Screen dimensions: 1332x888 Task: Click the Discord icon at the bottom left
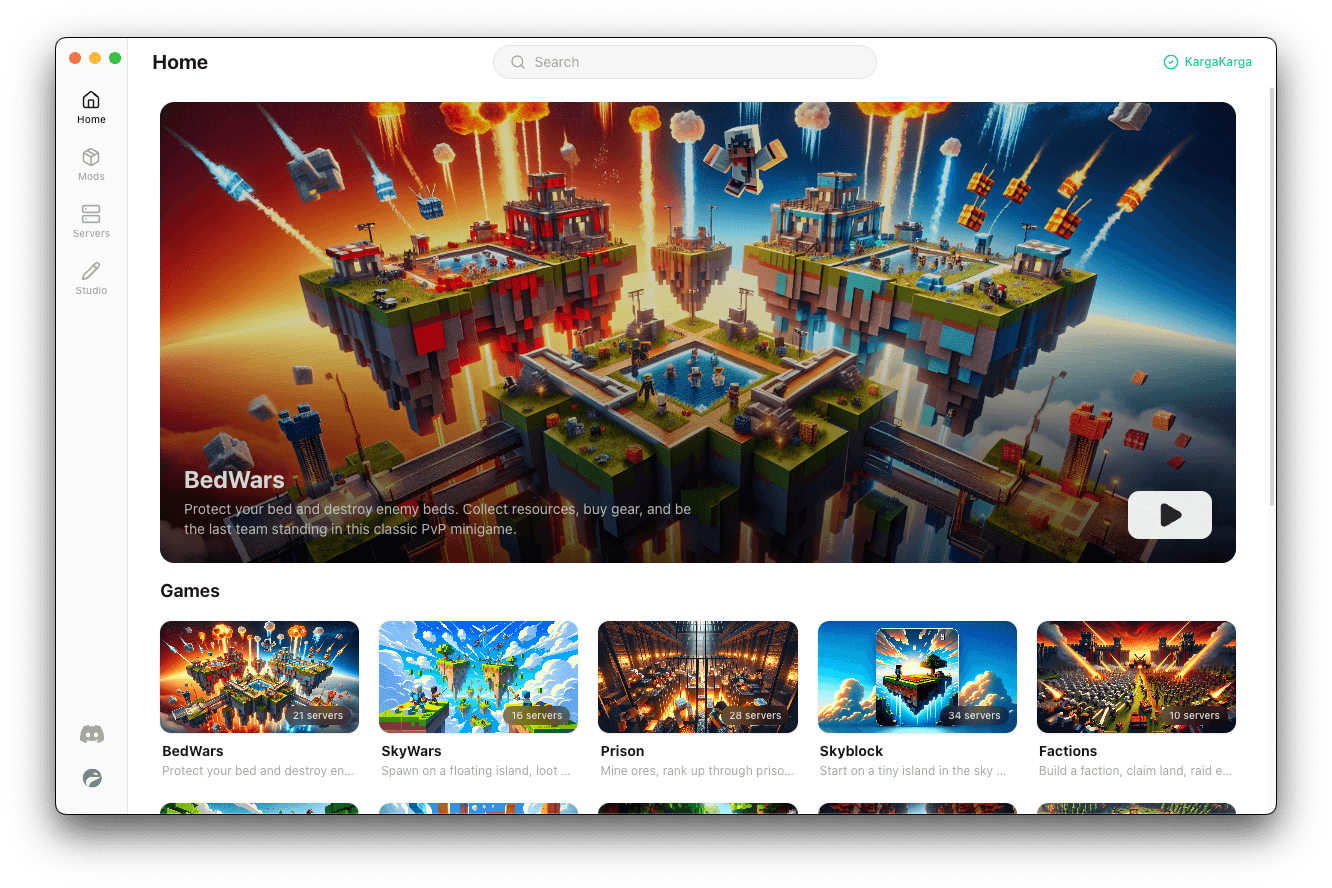[91, 733]
